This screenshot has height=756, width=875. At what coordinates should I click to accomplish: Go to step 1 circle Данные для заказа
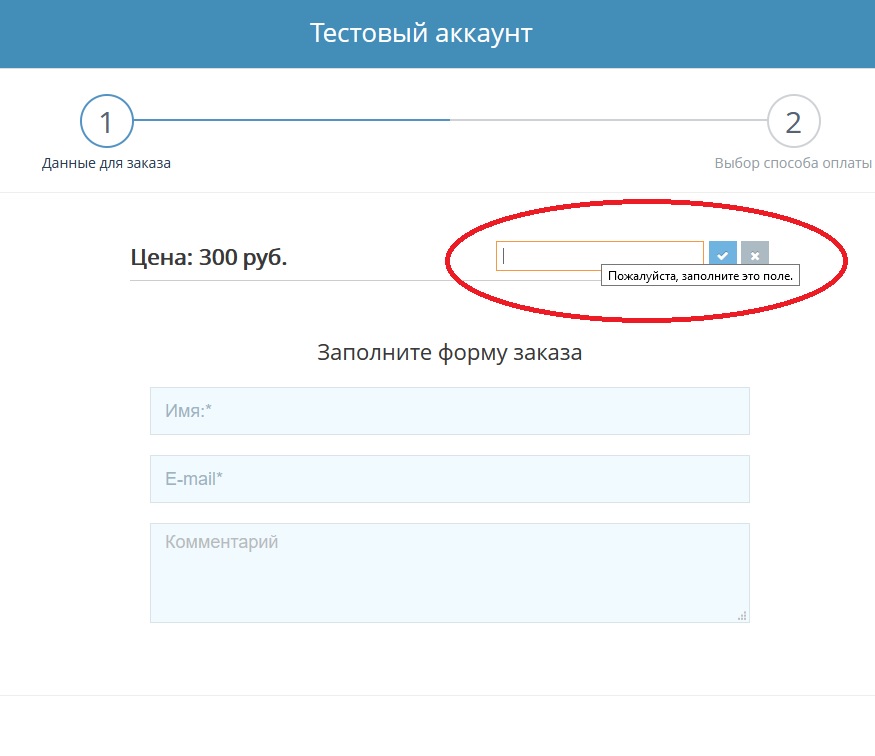(x=107, y=121)
